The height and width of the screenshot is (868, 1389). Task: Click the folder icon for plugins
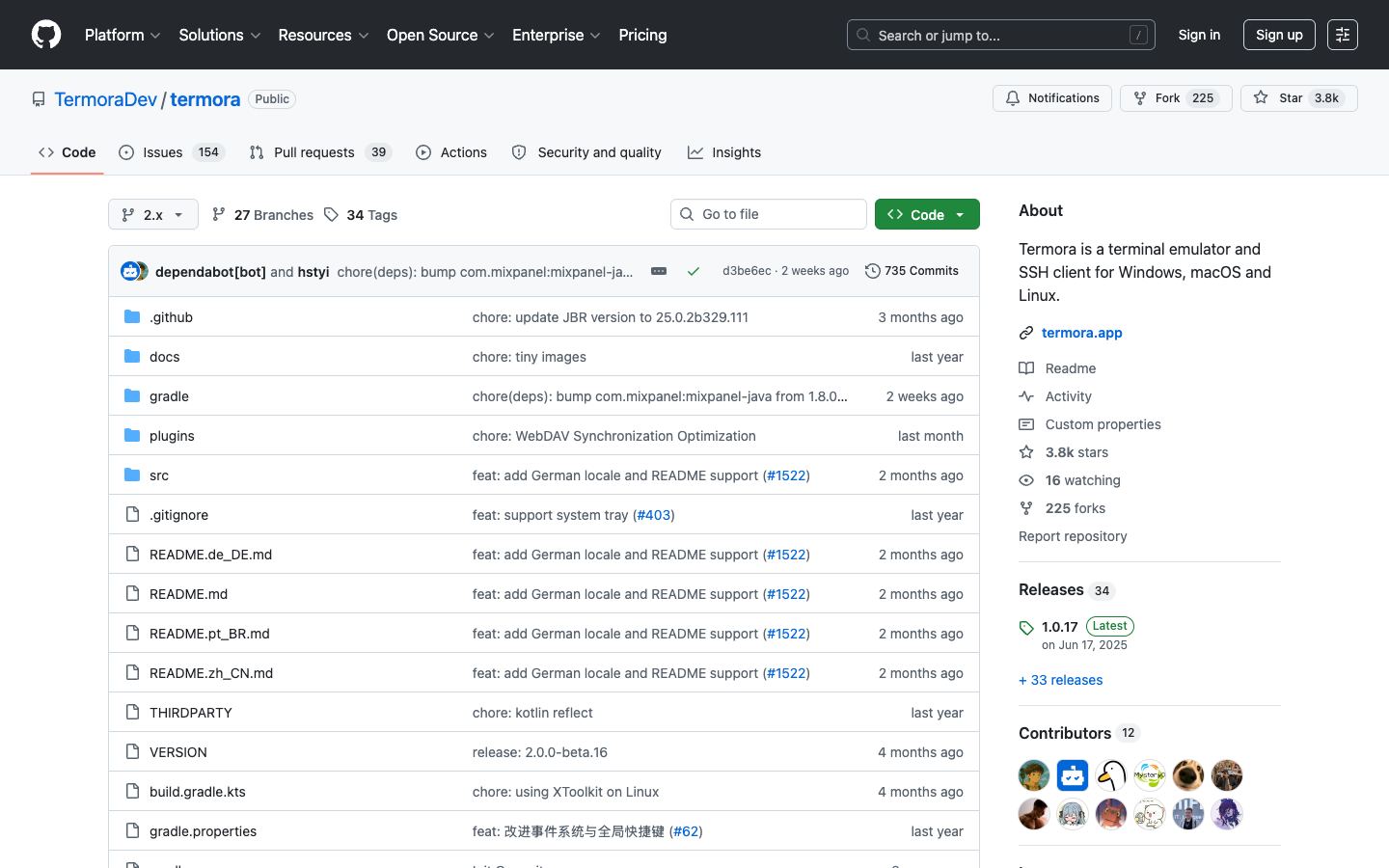pyautogui.click(x=132, y=436)
